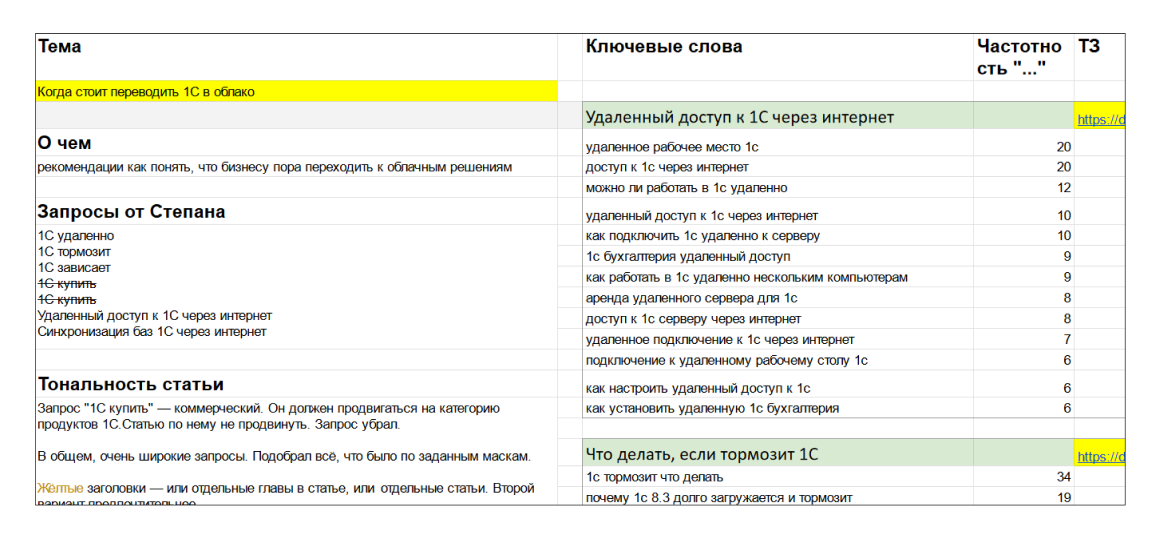Select the "Ключевые слова" column header
Viewport: 1160px width, 539px height.
pyautogui.click(x=664, y=47)
